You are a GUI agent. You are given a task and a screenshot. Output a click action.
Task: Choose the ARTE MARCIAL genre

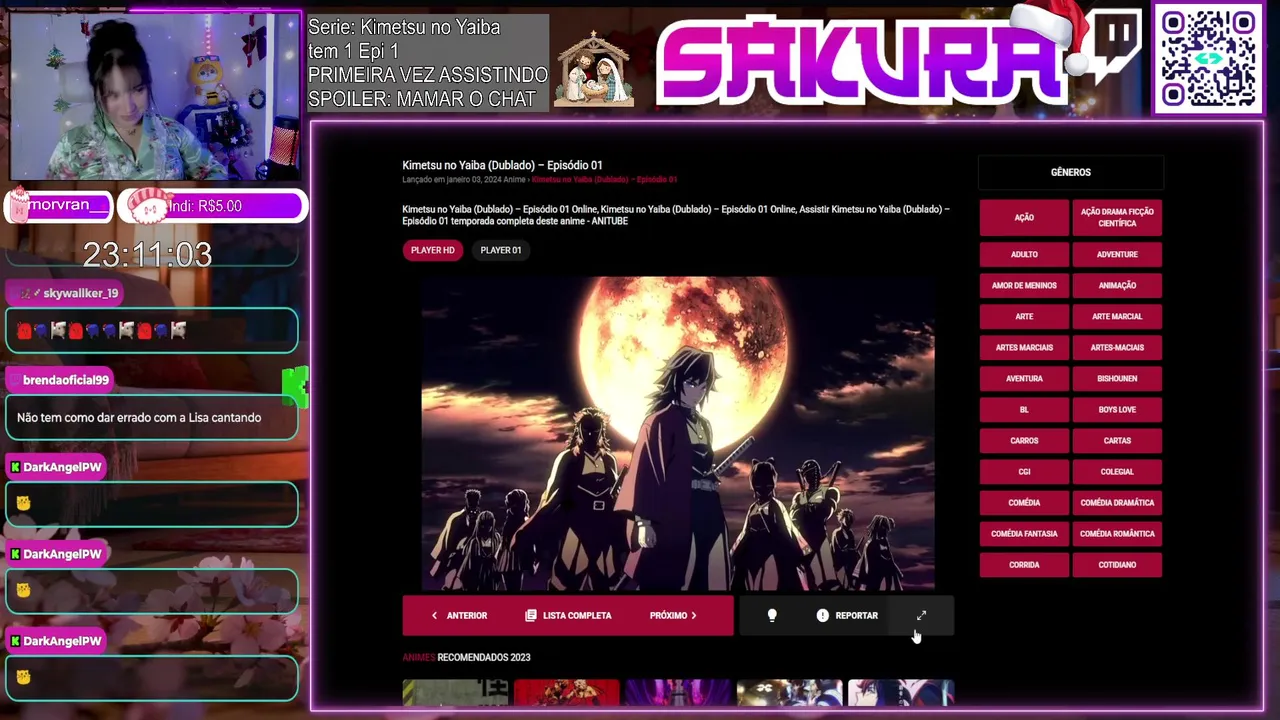(1117, 317)
